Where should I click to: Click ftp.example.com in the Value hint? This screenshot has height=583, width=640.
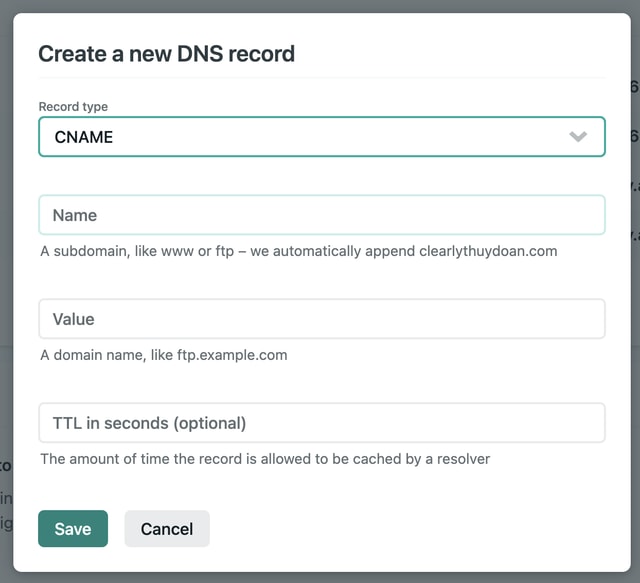(232, 355)
